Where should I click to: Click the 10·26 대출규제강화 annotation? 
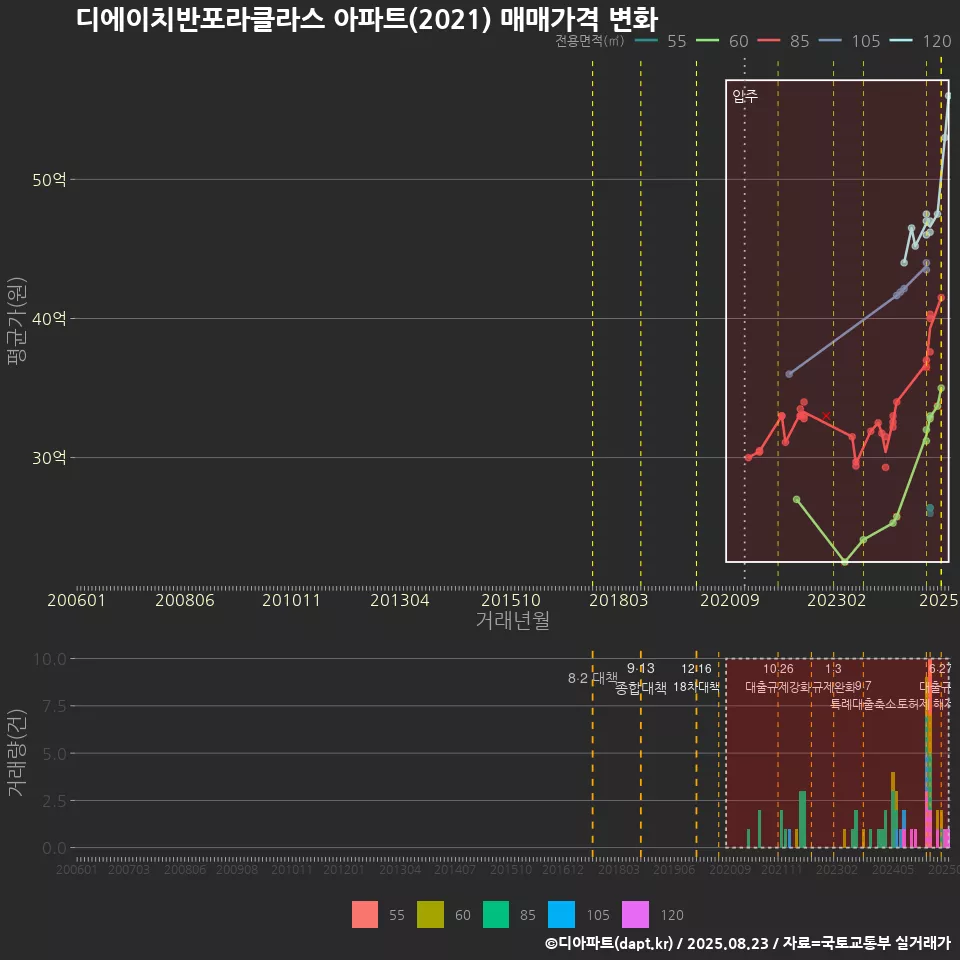(x=779, y=678)
